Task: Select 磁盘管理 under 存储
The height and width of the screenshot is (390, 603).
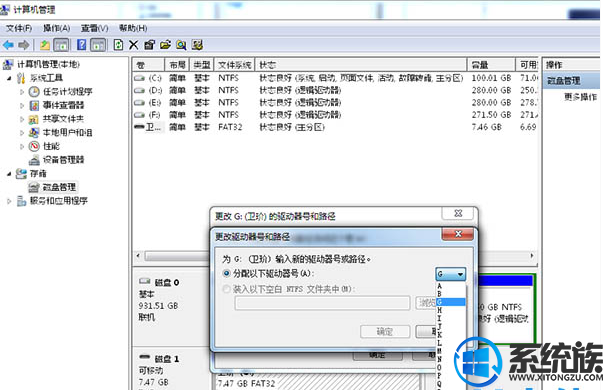Action: point(59,187)
